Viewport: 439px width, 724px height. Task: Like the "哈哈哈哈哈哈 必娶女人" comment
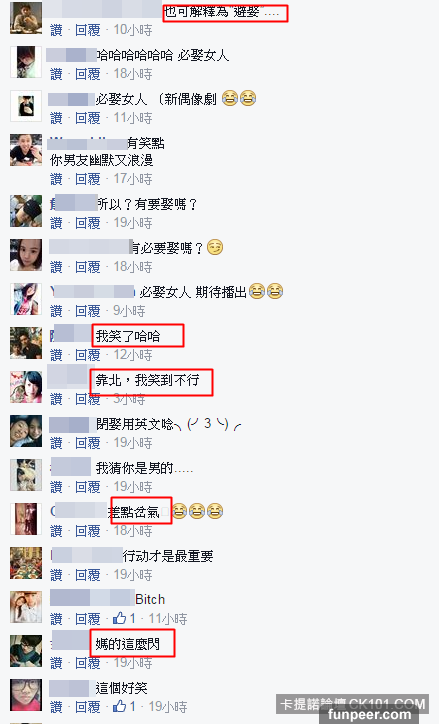point(56,74)
